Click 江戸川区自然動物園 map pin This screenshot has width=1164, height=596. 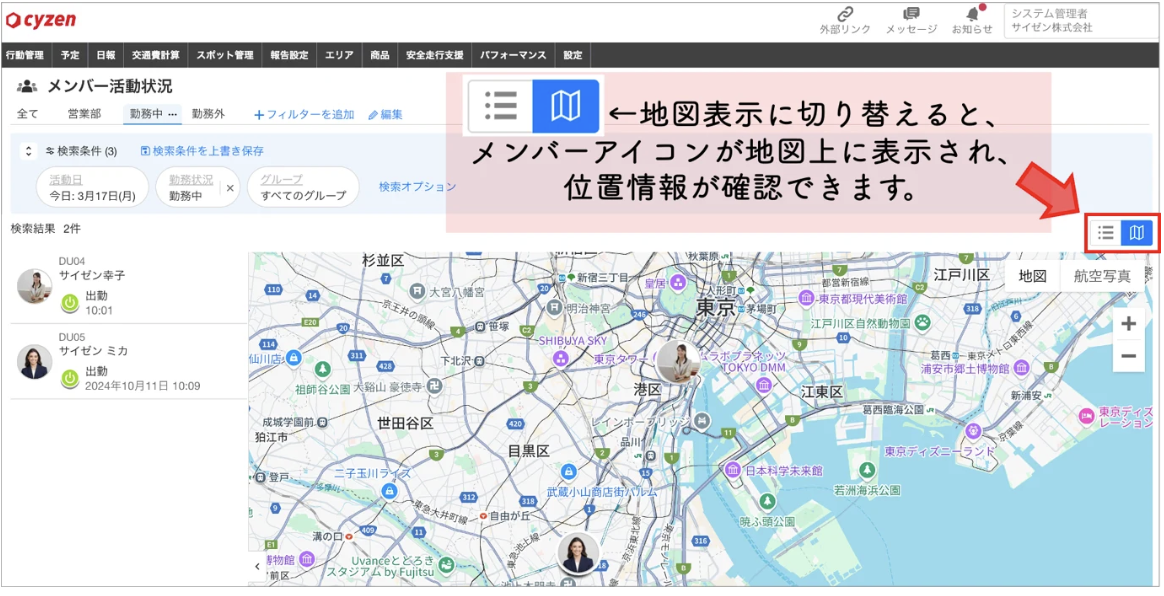point(923,322)
